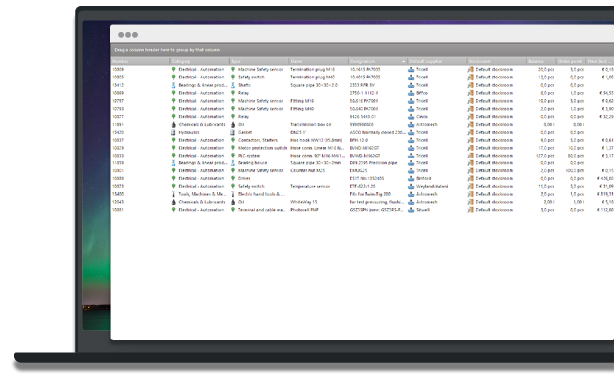
Task: Sort by the Name column header
Action: pyautogui.click(x=319, y=61)
